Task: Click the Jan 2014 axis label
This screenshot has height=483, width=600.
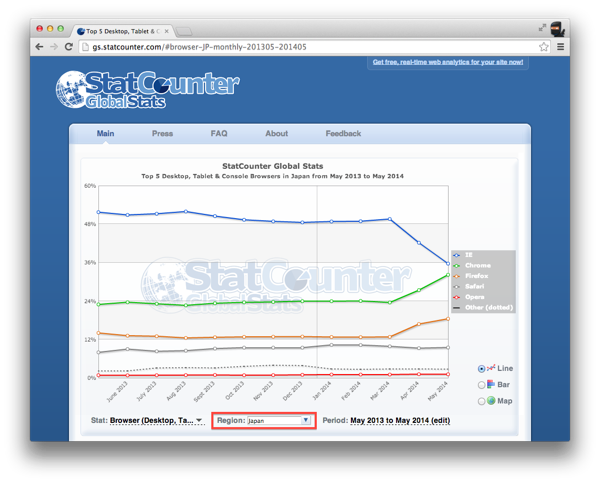Action: (x=321, y=391)
